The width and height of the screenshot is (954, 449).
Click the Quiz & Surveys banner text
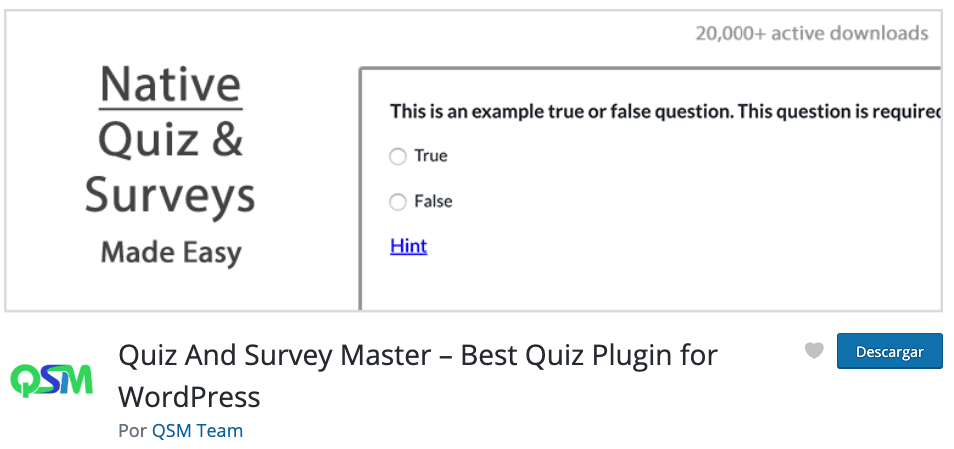click(x=170, y=167)
